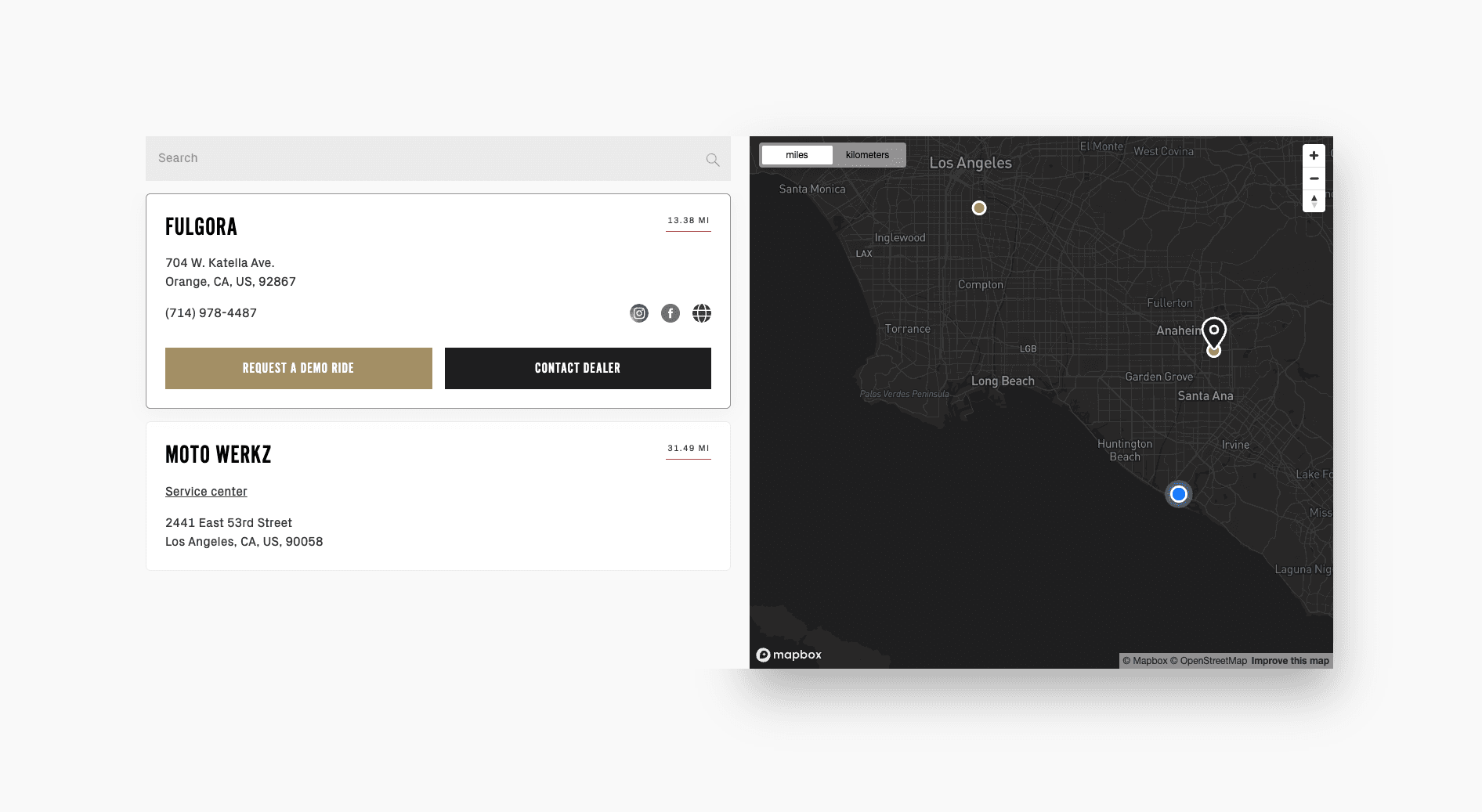Click the Long Beach map label
This screenshot has width=1482, height=812.
1003,381
